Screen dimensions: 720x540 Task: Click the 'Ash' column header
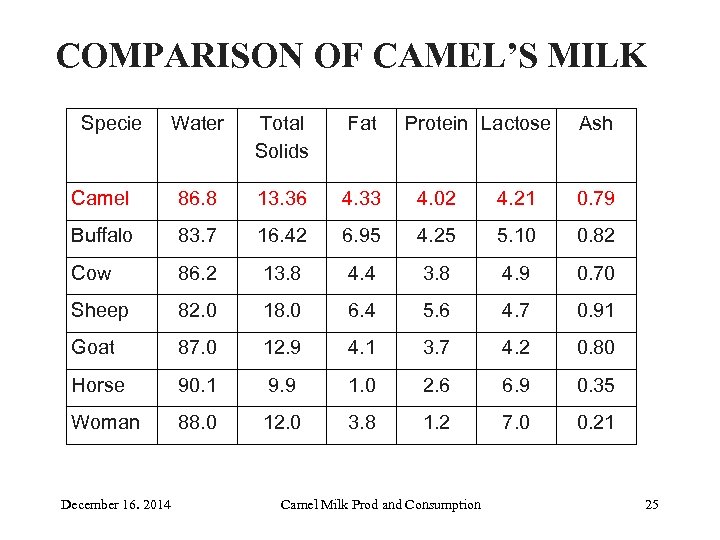tap(595, 124)
